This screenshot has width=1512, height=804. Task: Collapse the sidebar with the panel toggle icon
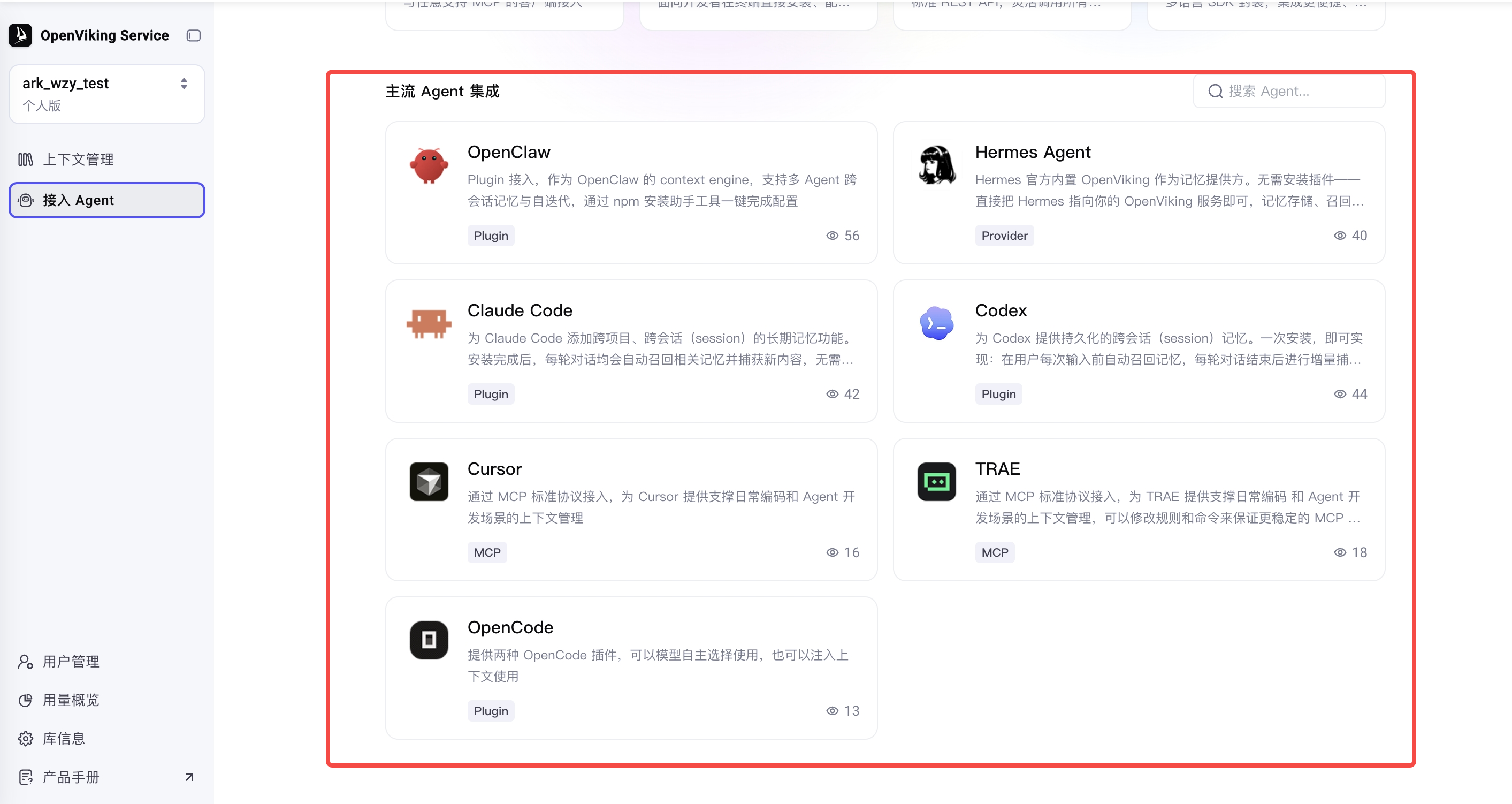coord(194,36)
